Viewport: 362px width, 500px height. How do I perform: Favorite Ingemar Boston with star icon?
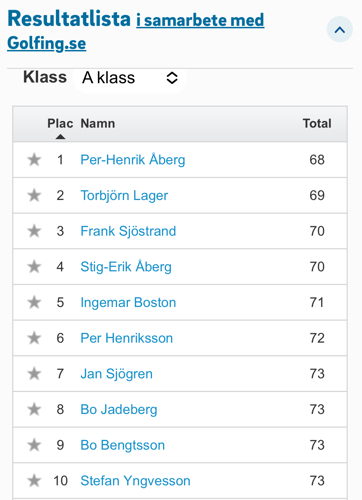tap(34, 302)
